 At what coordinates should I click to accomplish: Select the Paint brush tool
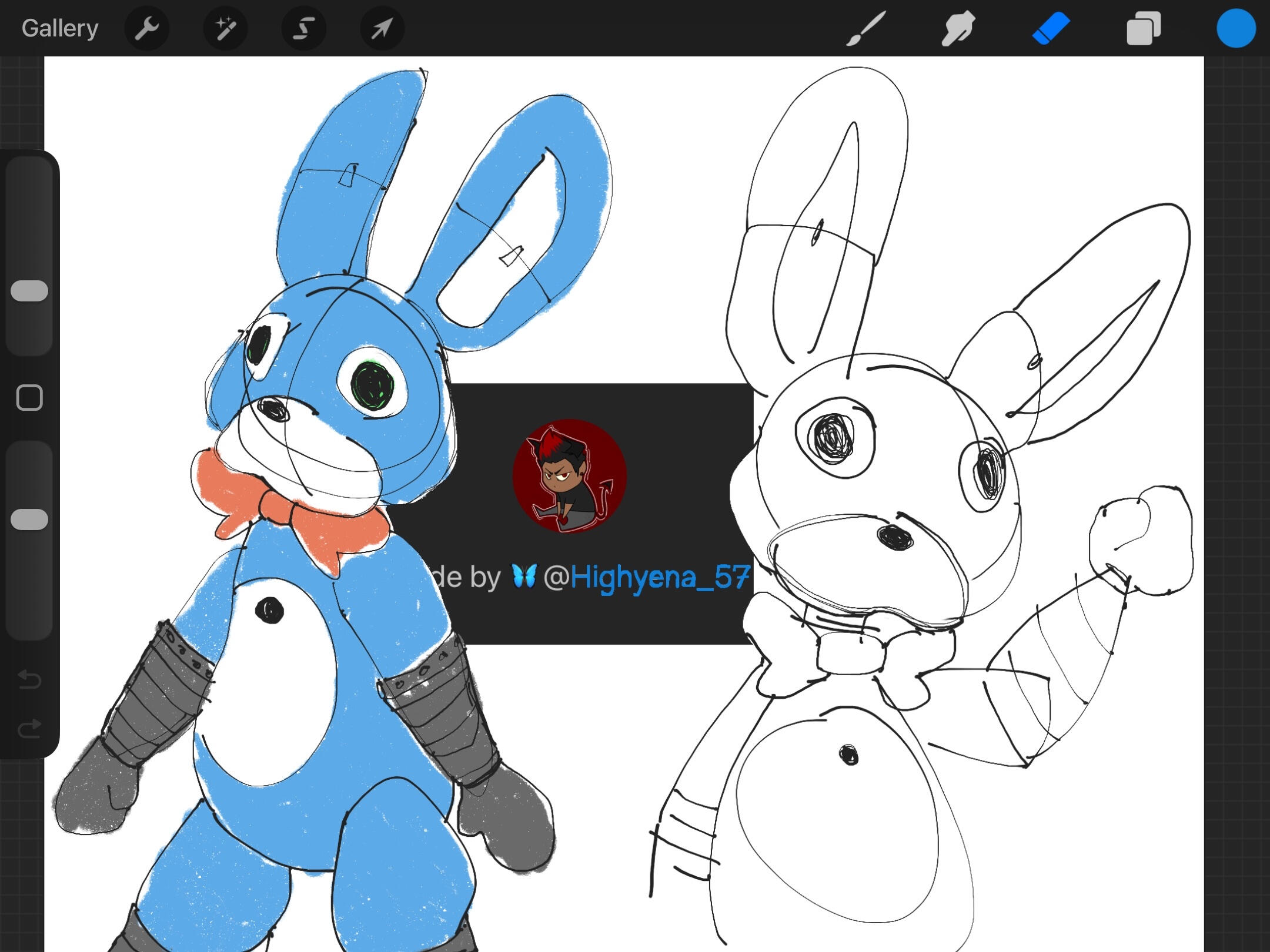click(x=865, y=28)
